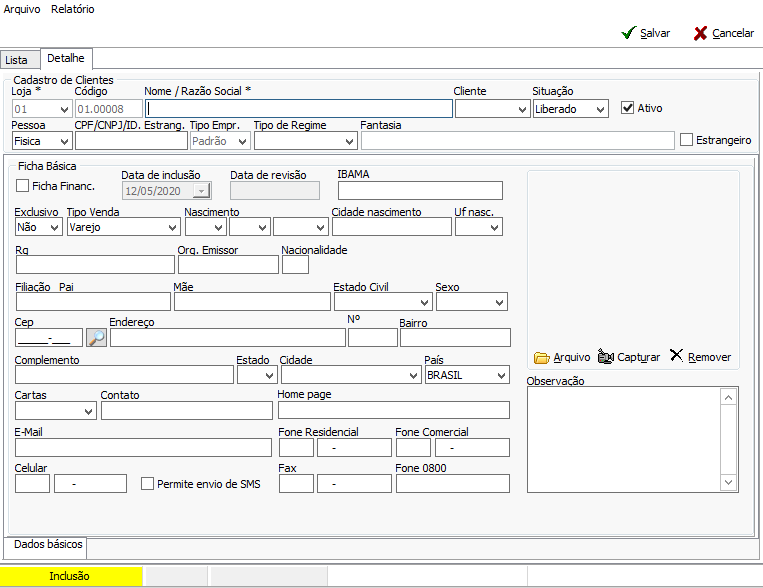Click the Arquivo photo button label
Viewport: 763px width, 588px height.
[572, 357]
